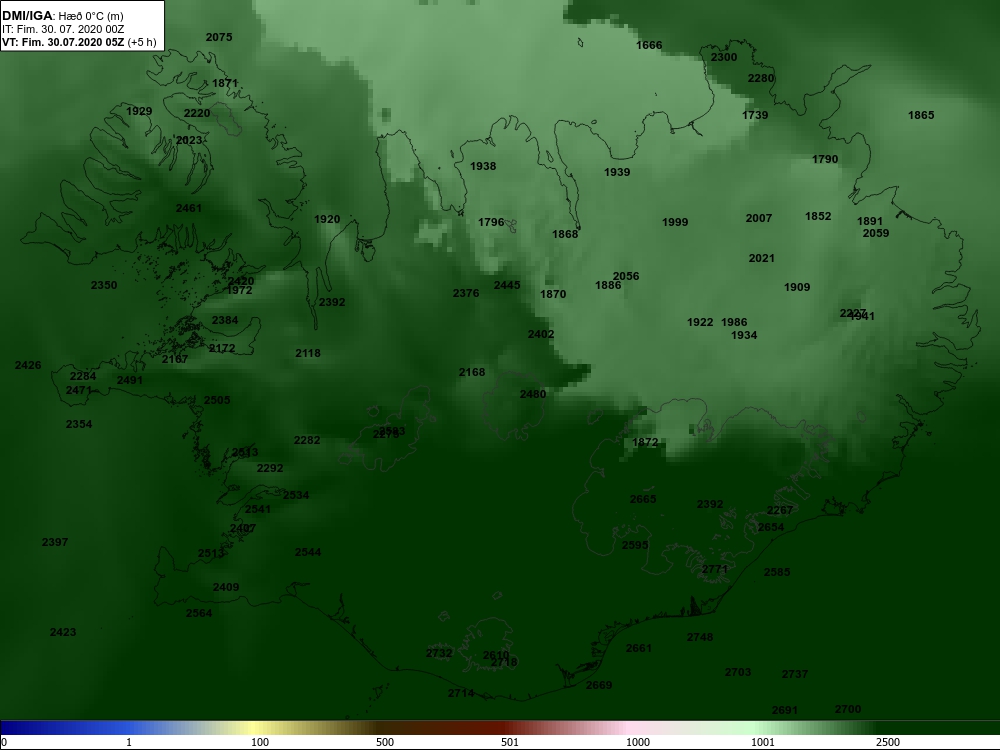Click the map value 2544
Screen dimensions: 1000x750
point(308,552)
